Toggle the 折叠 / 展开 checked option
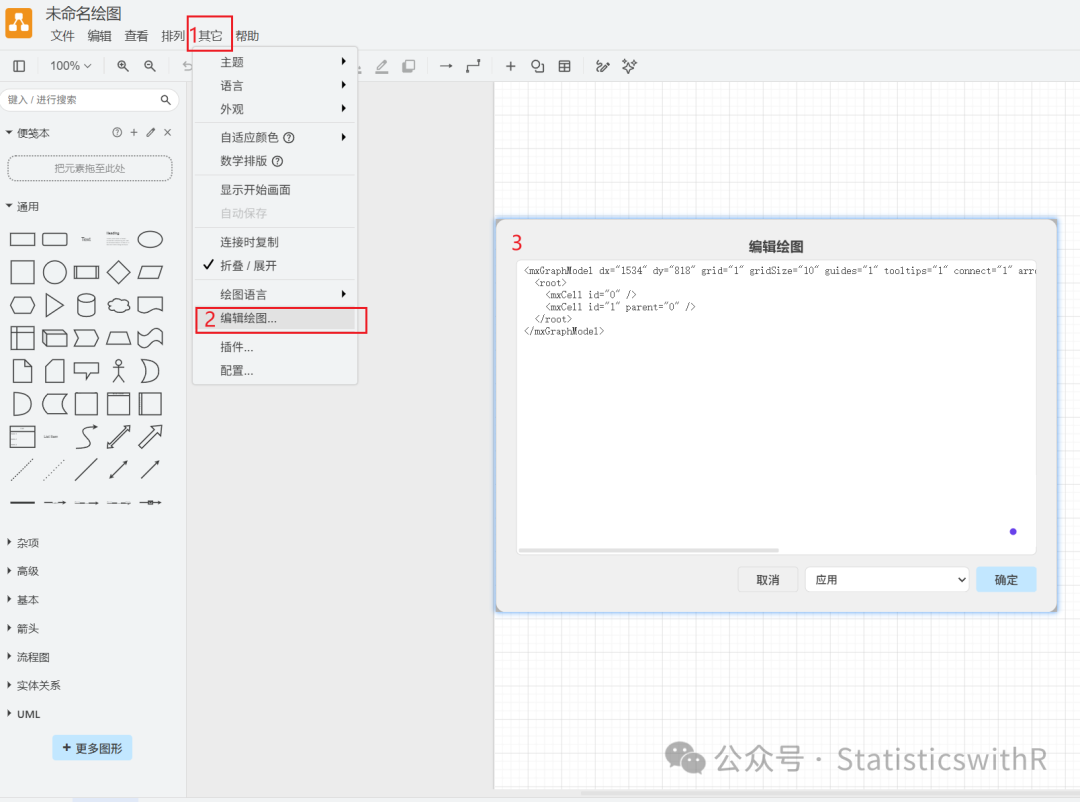The width and height of the screenshot is (1080, 802). pos(248,266)
